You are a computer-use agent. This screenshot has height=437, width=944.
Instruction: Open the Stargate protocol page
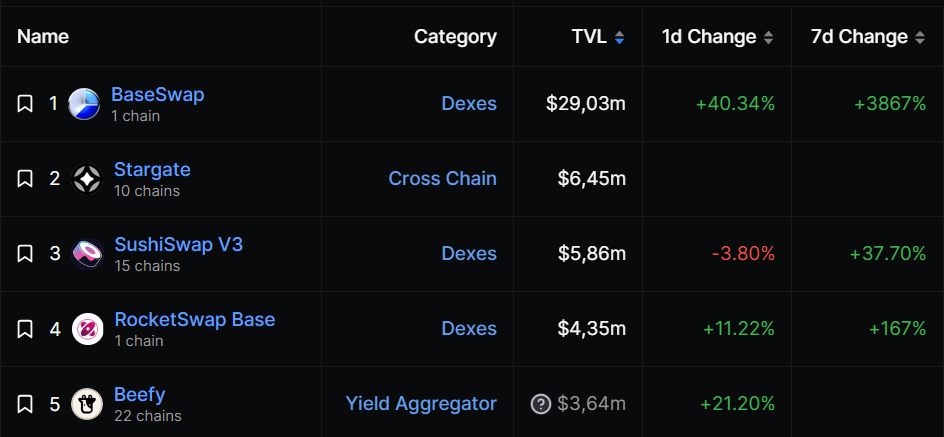pyautogui.click(x=152, y=170)
